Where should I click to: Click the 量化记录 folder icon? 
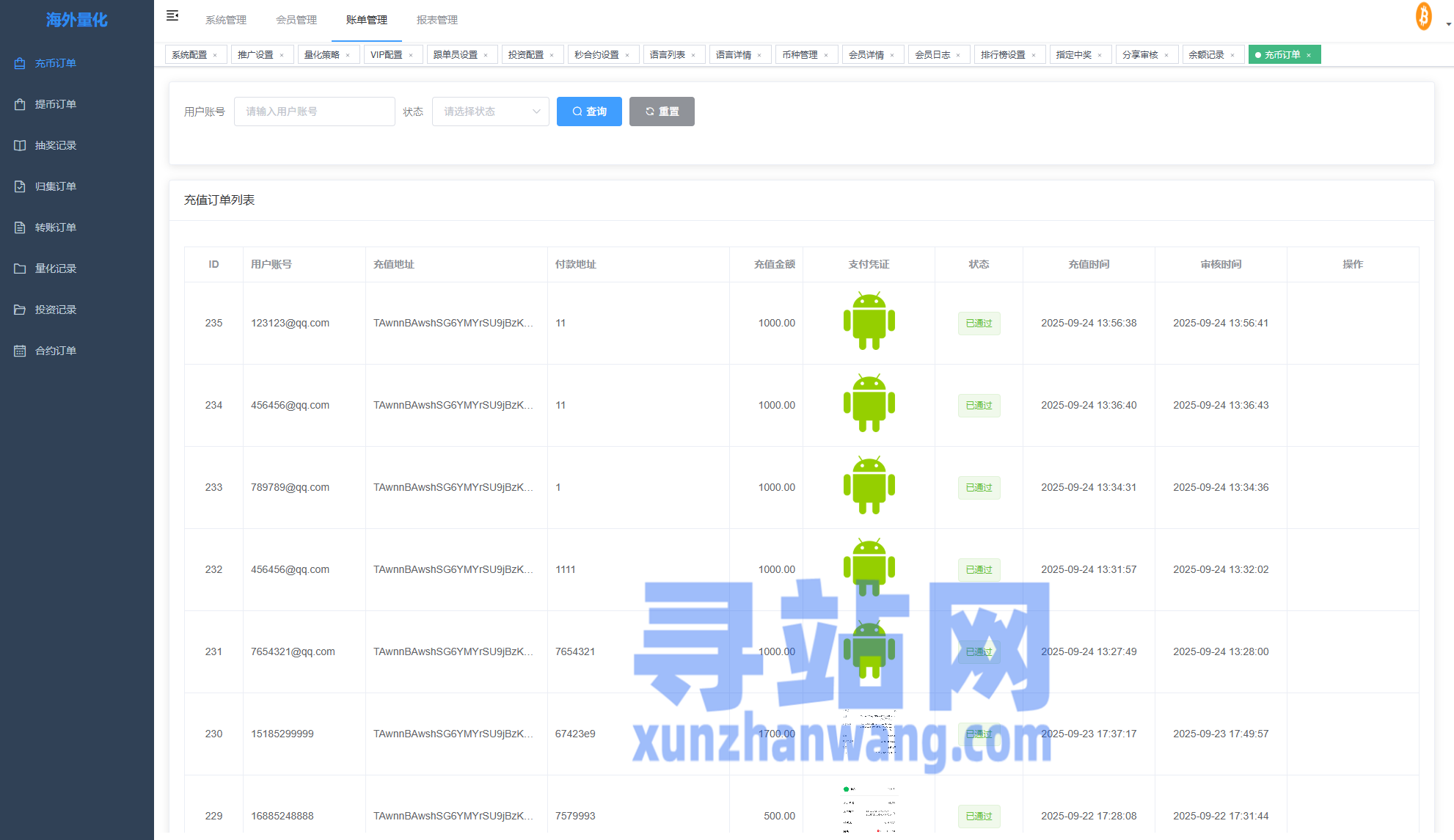click(x=20, y=269)
